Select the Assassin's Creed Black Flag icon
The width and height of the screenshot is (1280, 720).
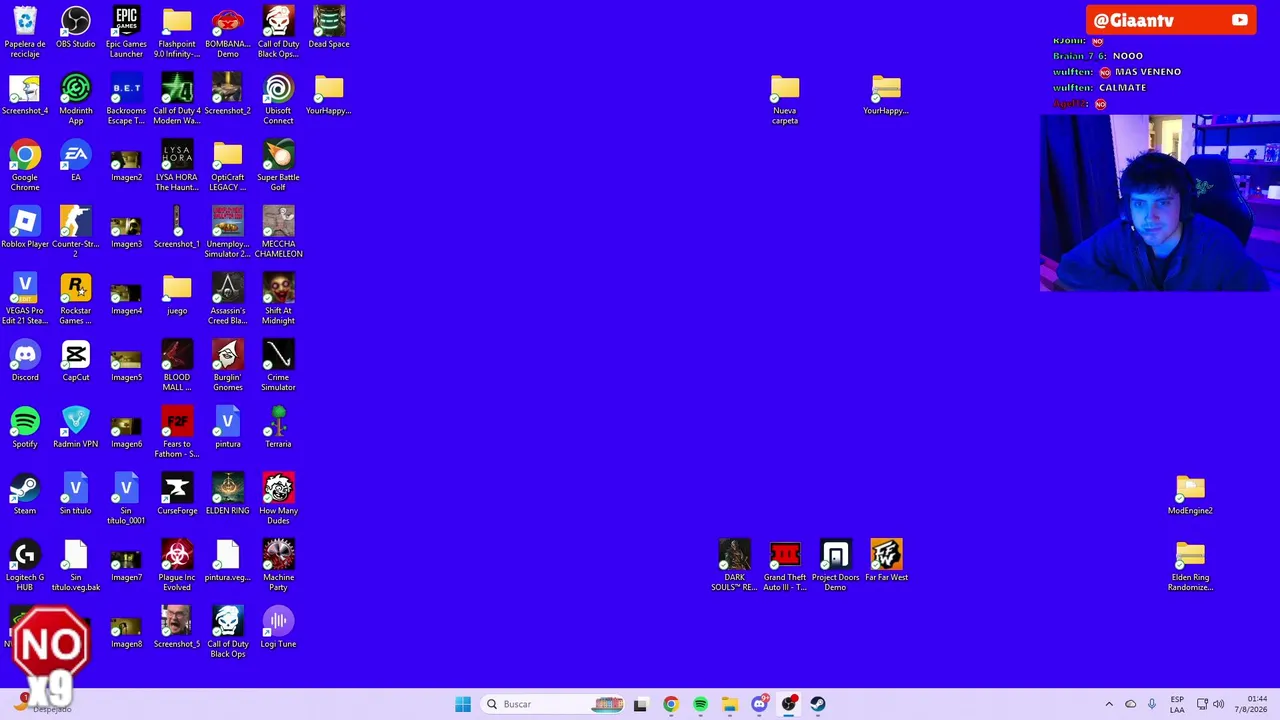(x=228, y=299)
